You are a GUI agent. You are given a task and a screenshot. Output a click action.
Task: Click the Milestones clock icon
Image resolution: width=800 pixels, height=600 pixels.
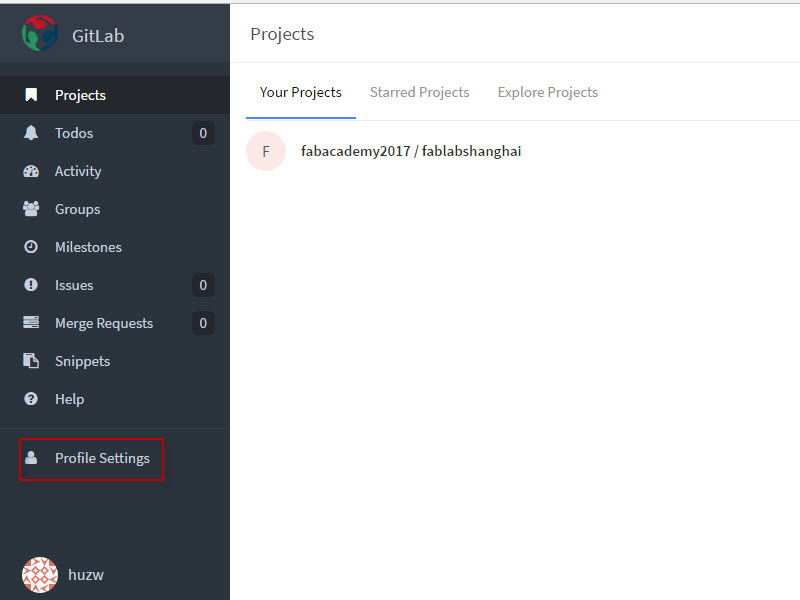pos(31,247)
